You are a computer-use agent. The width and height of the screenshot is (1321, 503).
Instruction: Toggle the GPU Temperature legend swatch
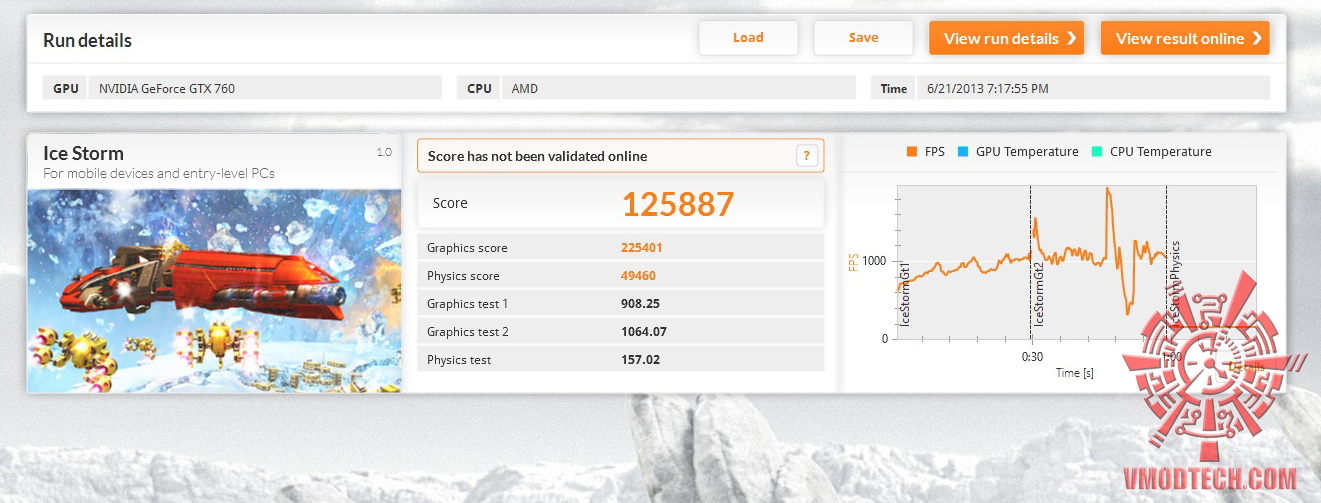pos(963,152)
